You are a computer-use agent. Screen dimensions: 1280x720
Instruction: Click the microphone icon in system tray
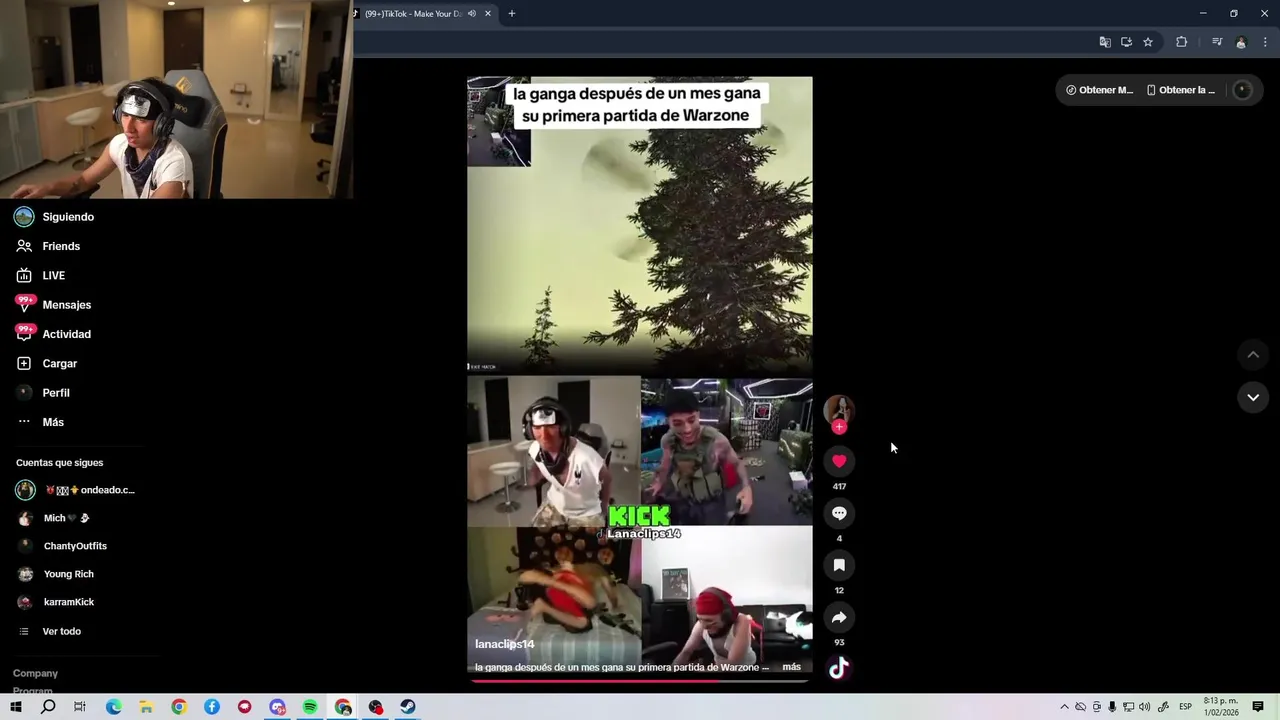pos(1112,707)
